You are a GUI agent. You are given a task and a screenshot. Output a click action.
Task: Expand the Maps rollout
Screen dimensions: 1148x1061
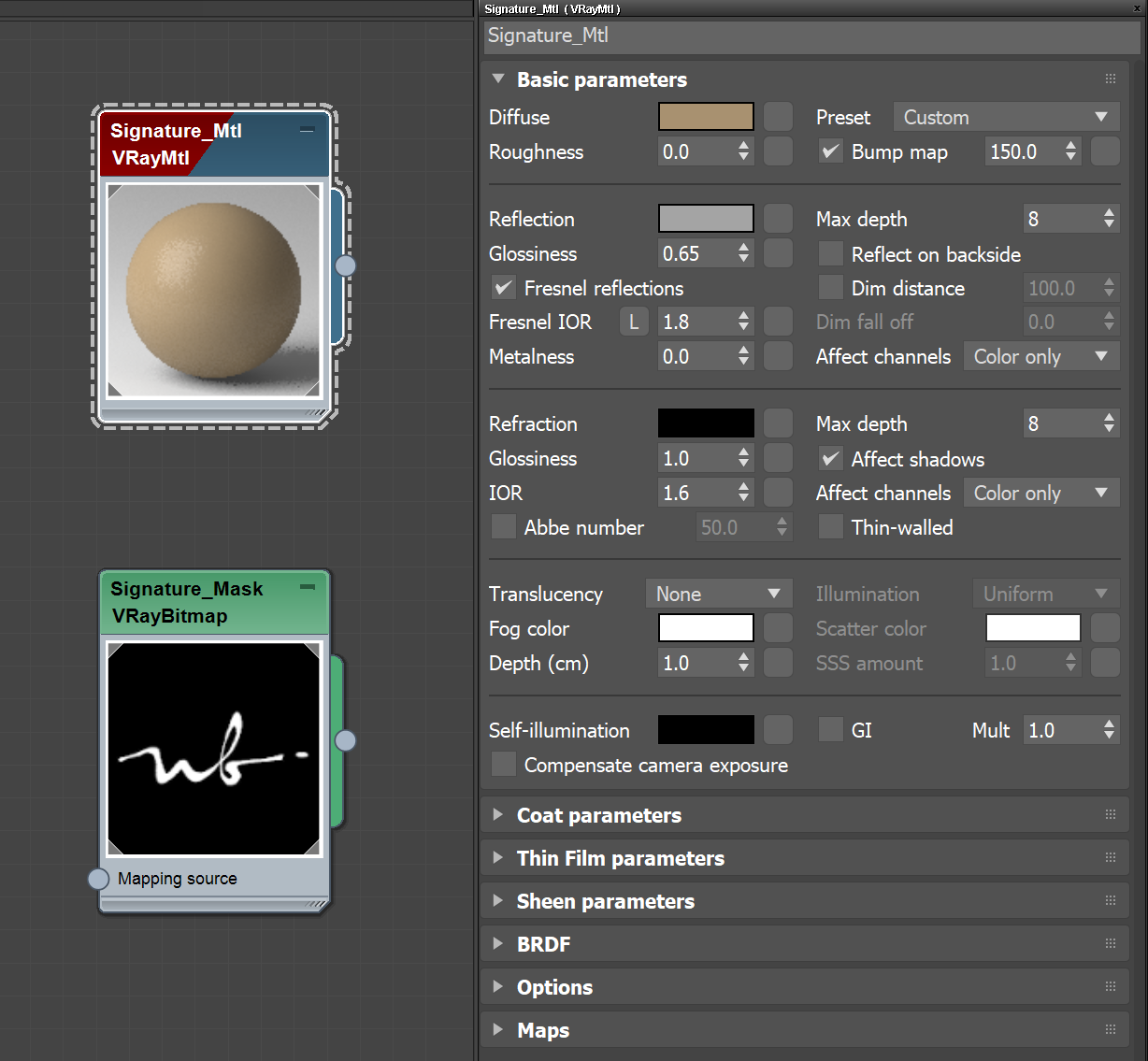[x=543, y=1030]
